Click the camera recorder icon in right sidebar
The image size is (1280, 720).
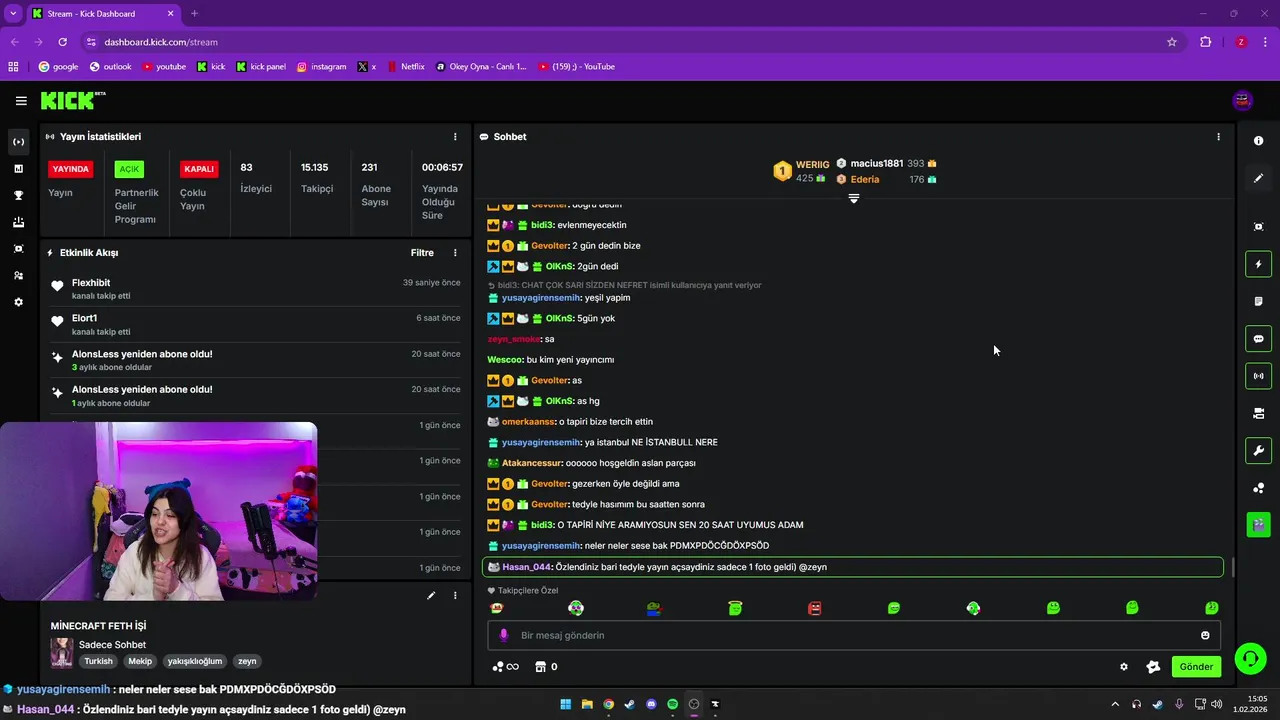pyautogui.click(x=1258, y=413)
